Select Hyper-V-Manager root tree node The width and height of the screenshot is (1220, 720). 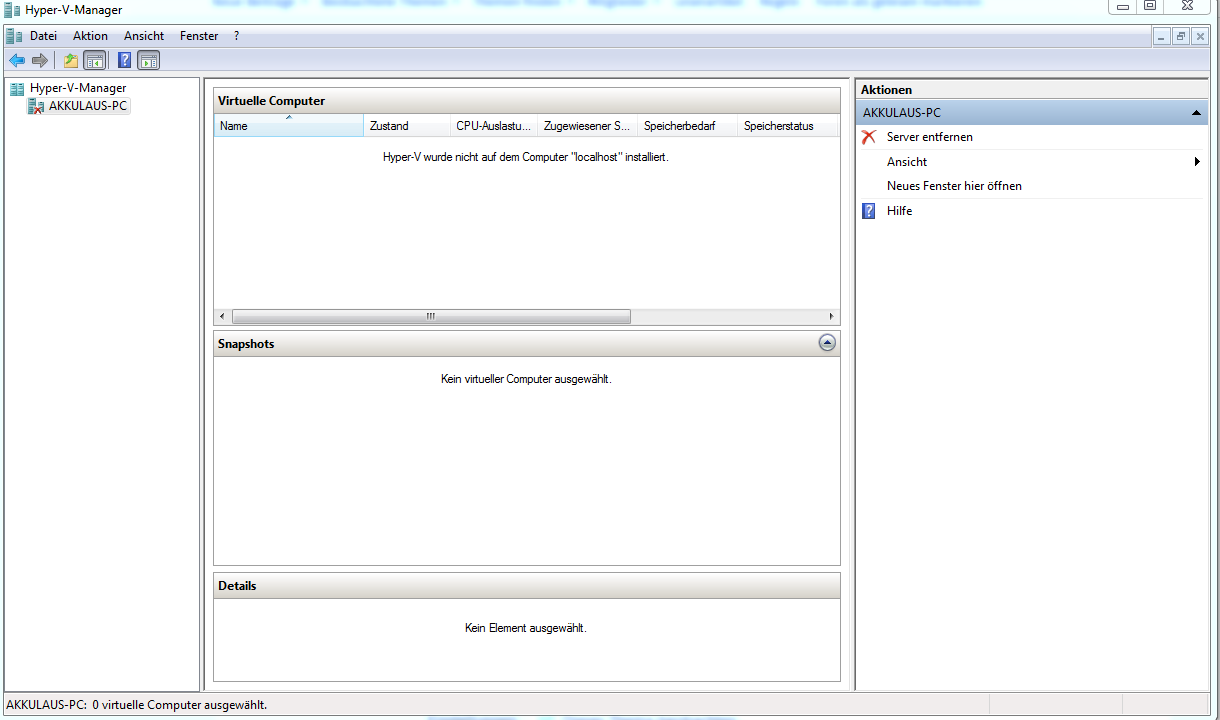click(78, 88)
